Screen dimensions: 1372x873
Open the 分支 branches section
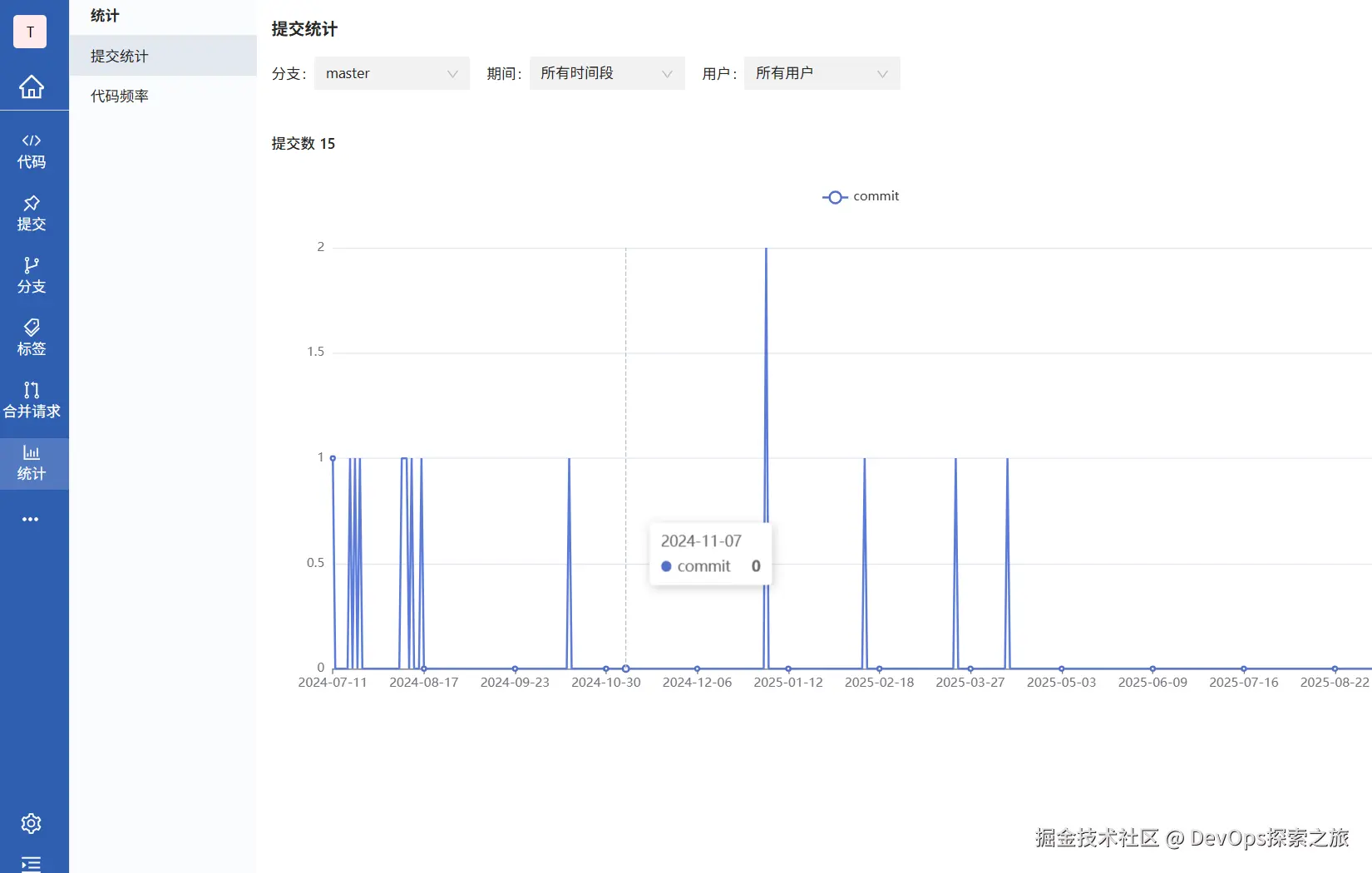32,276
